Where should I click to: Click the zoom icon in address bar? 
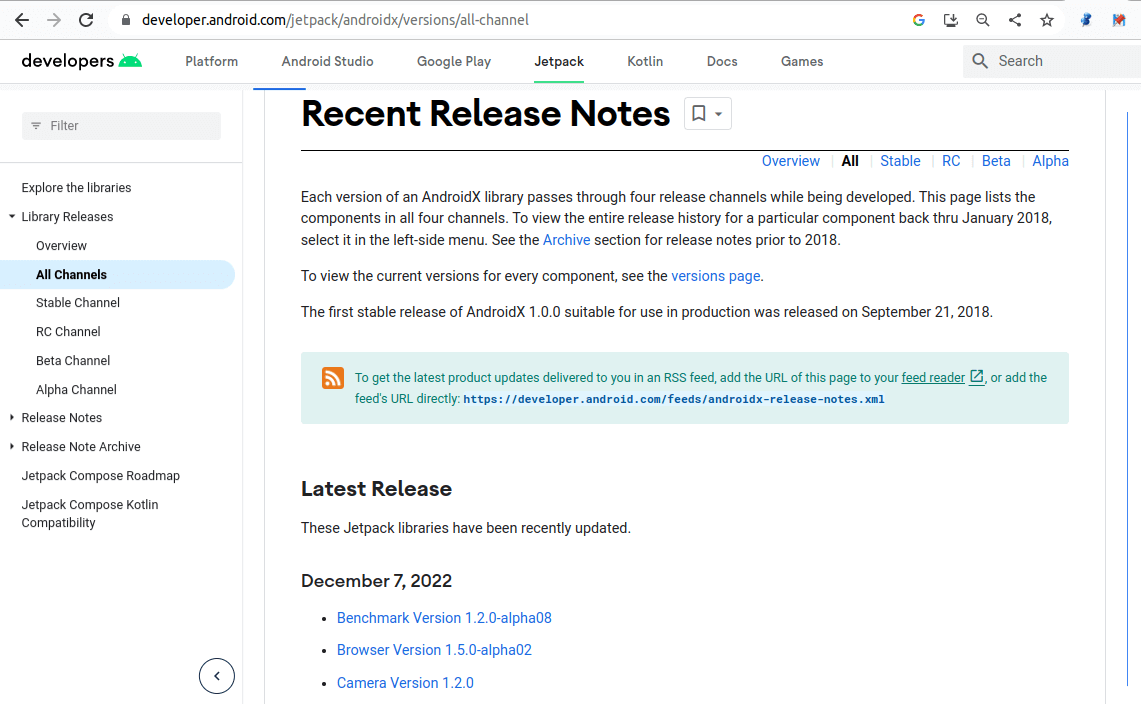[982, 19]
